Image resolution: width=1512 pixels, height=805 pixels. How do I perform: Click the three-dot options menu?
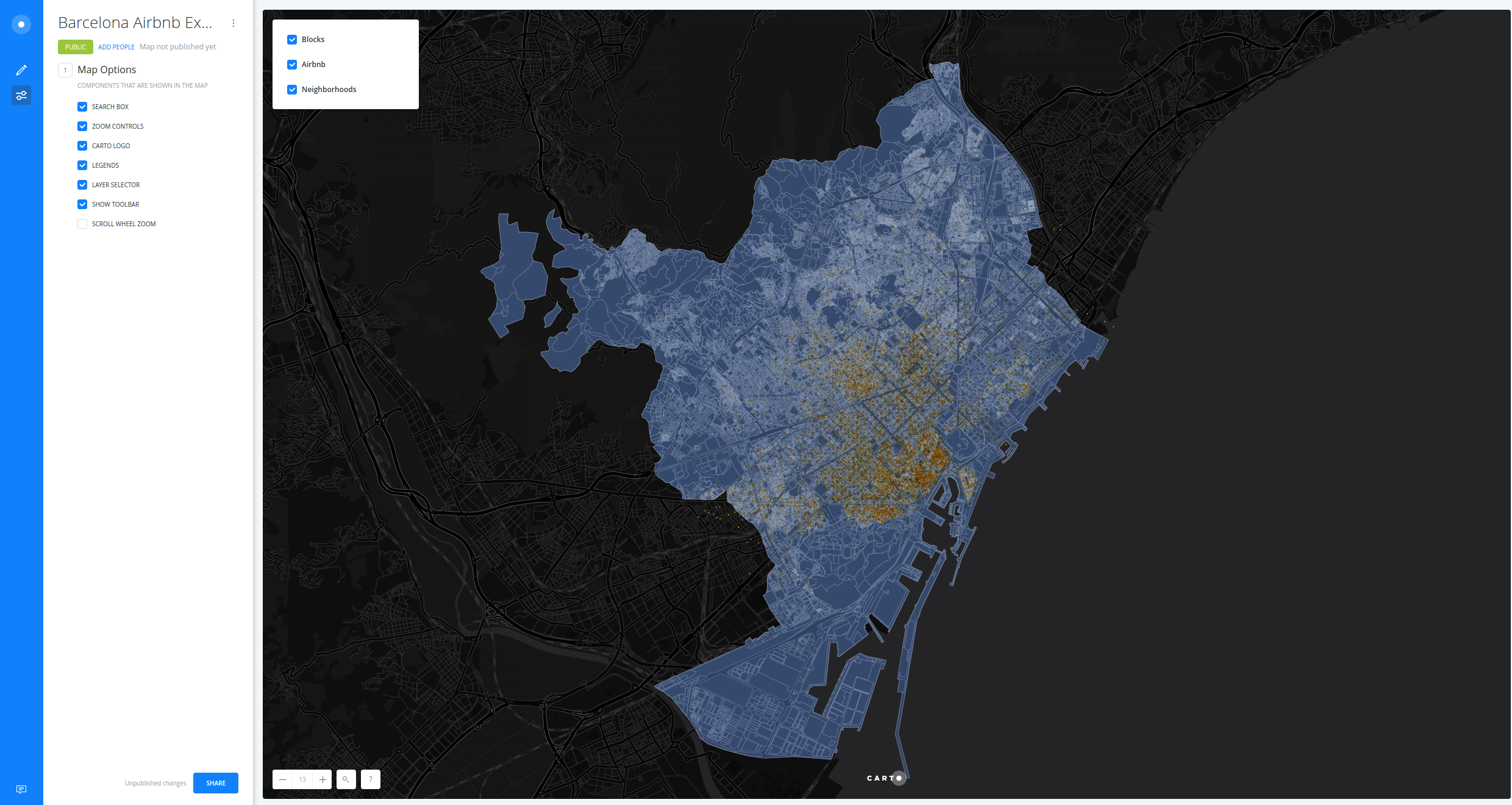233,23
